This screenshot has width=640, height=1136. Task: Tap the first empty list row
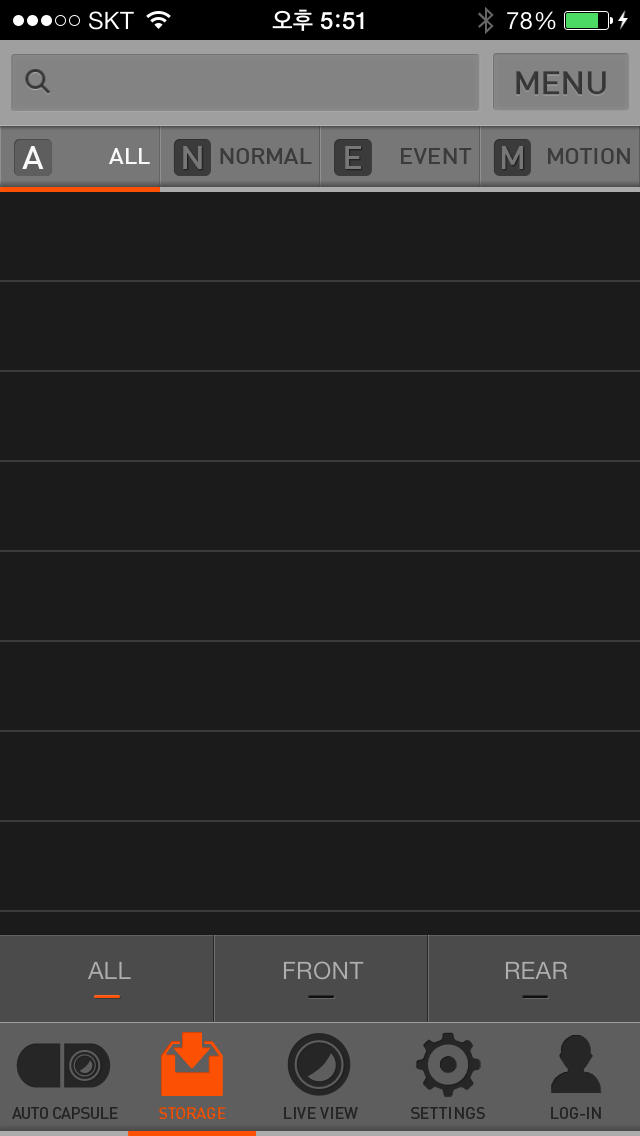pos(320,237)
